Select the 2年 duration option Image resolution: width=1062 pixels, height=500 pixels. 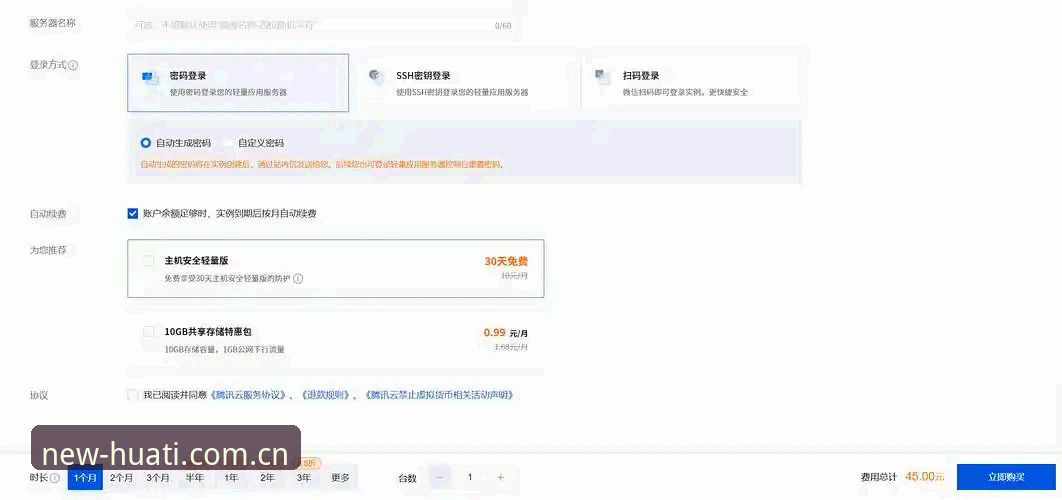[268, 478]
